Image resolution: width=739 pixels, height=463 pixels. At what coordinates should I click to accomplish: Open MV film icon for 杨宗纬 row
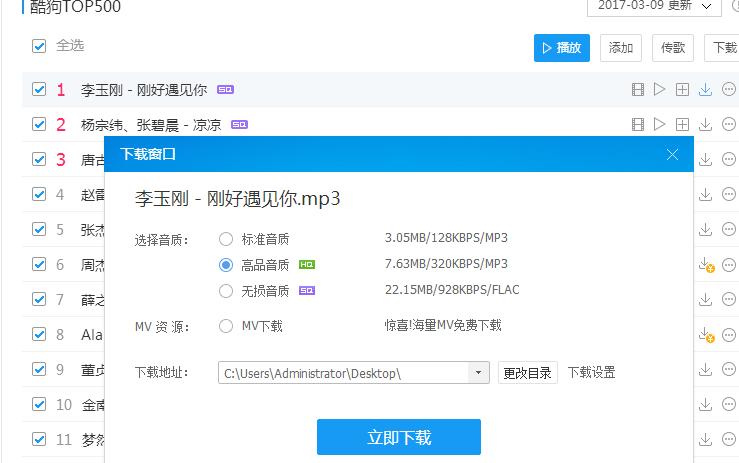[638, 124]
